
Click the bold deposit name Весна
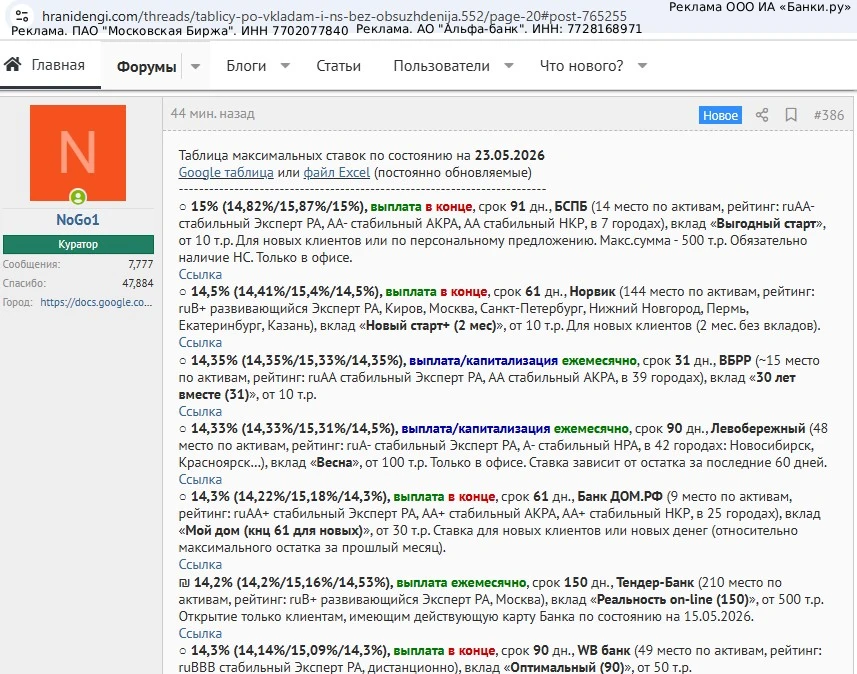(334, 462)
